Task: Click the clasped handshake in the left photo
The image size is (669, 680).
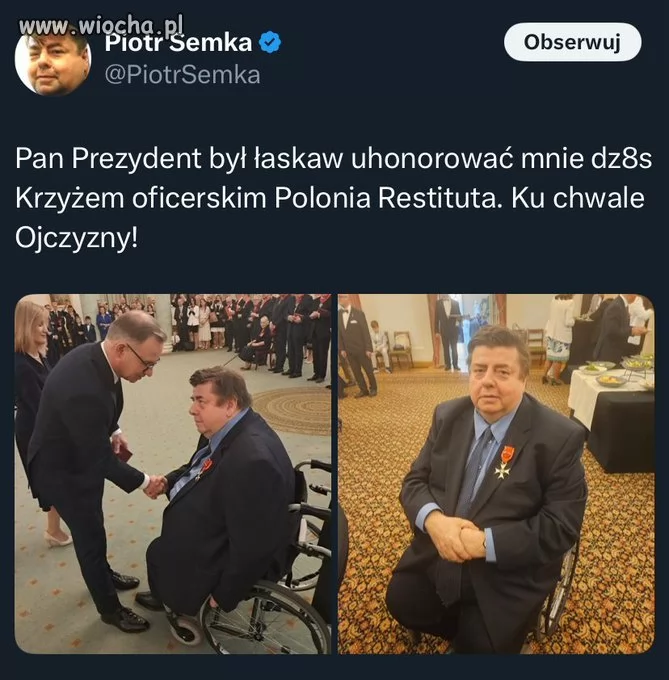Action: [155, 485]
